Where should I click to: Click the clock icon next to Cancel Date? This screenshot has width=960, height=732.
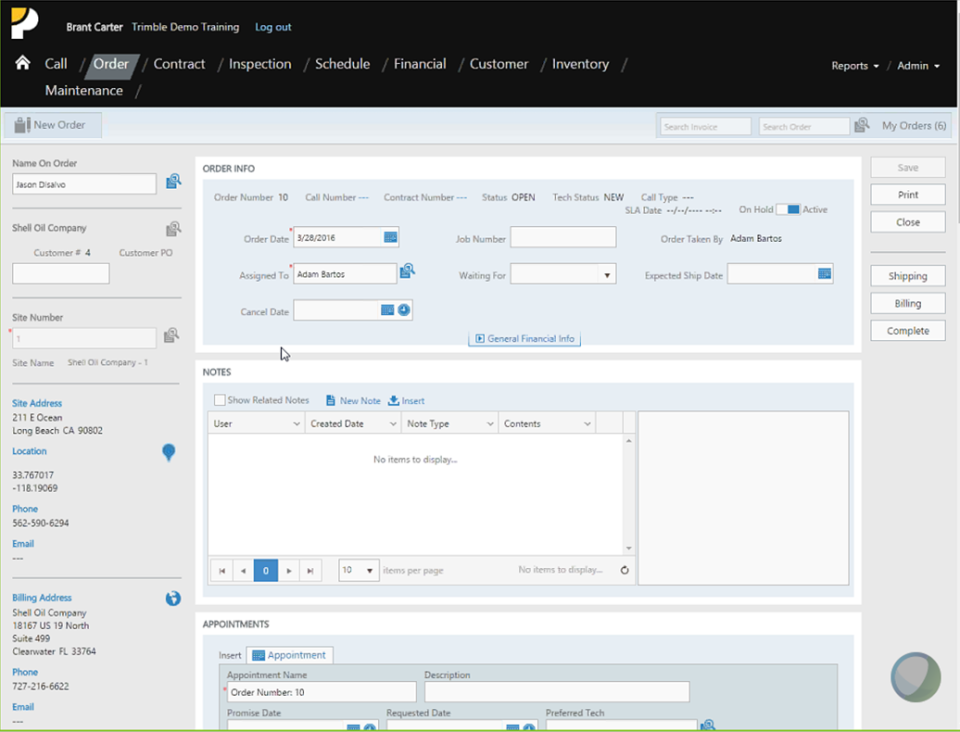[403, 310]
